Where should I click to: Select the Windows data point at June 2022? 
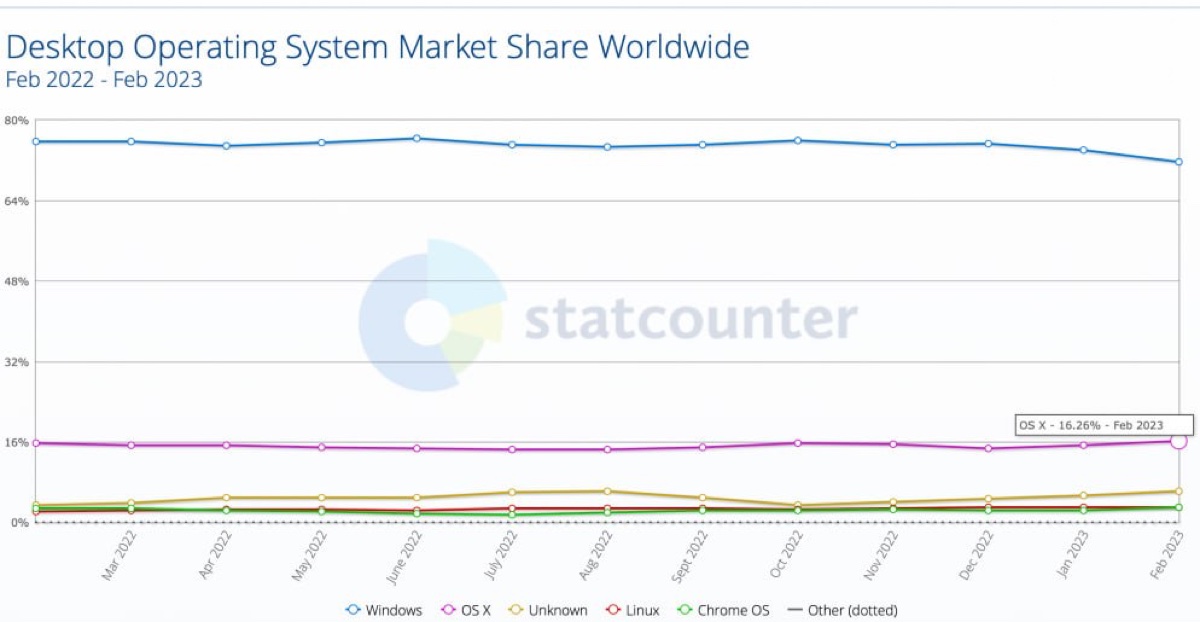coord(417,138)
